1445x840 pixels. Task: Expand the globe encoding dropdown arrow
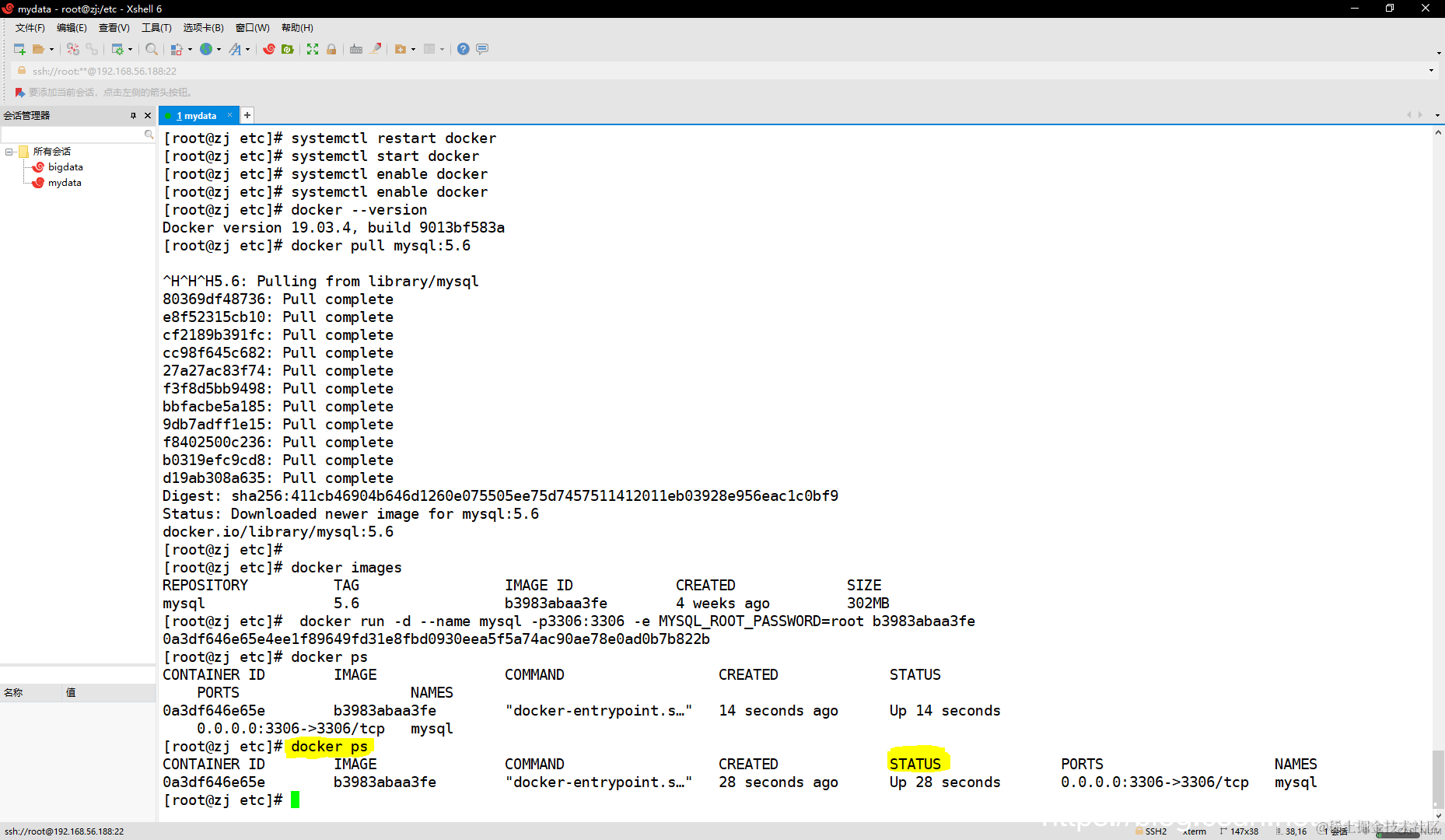(219, 49)
